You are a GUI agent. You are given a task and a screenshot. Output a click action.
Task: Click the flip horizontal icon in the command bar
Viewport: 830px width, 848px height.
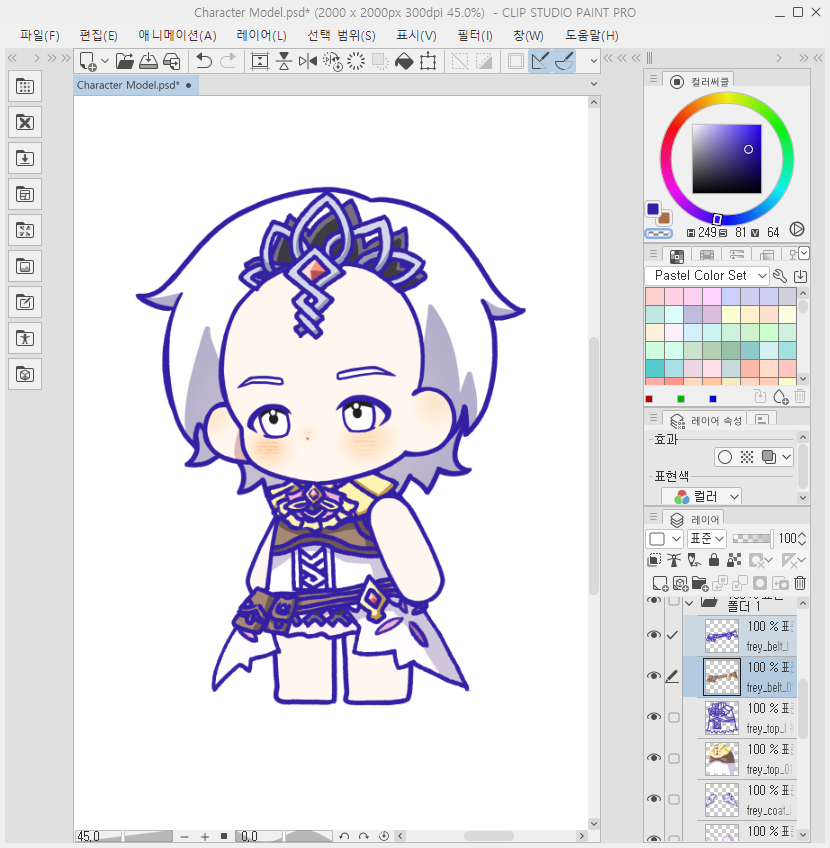308,61
